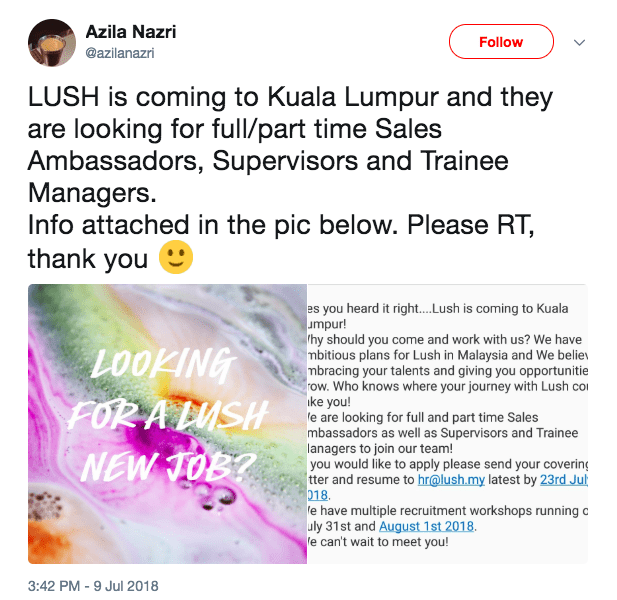Click the '018.' continuation date link
This screenshot has width=617, height=600.
(317, 495)
